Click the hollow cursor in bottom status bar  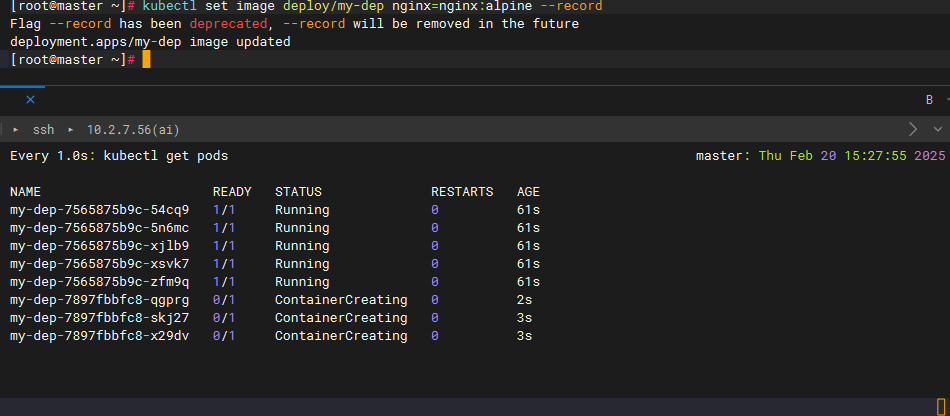tap(940, 406)
